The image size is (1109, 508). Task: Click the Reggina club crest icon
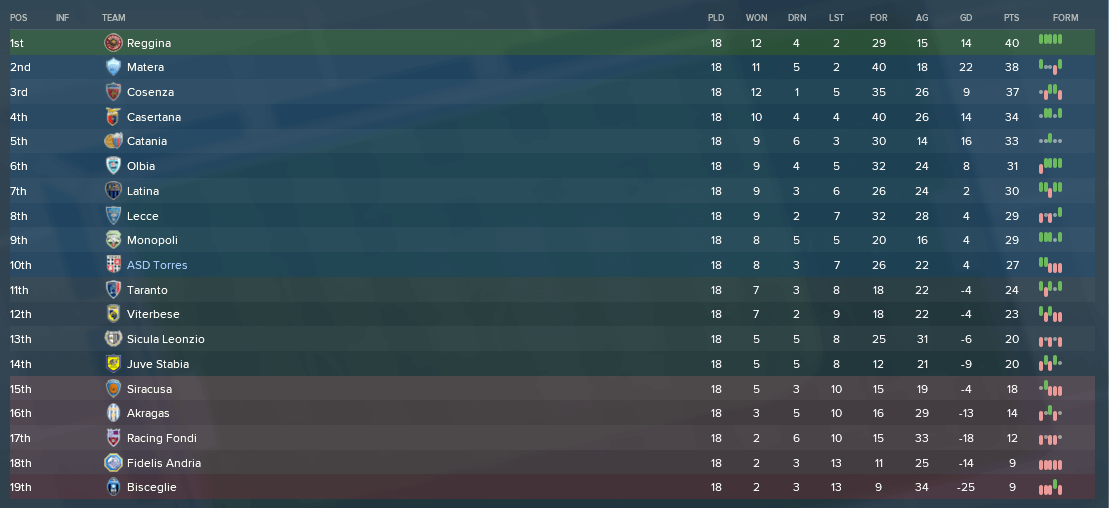pyautogui.click(x=113, y=43)
